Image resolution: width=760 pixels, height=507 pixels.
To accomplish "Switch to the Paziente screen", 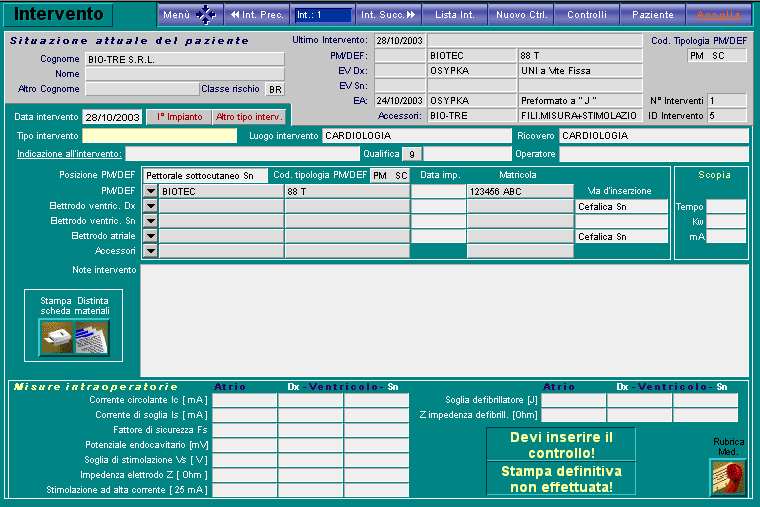I will tap(653, 15).
